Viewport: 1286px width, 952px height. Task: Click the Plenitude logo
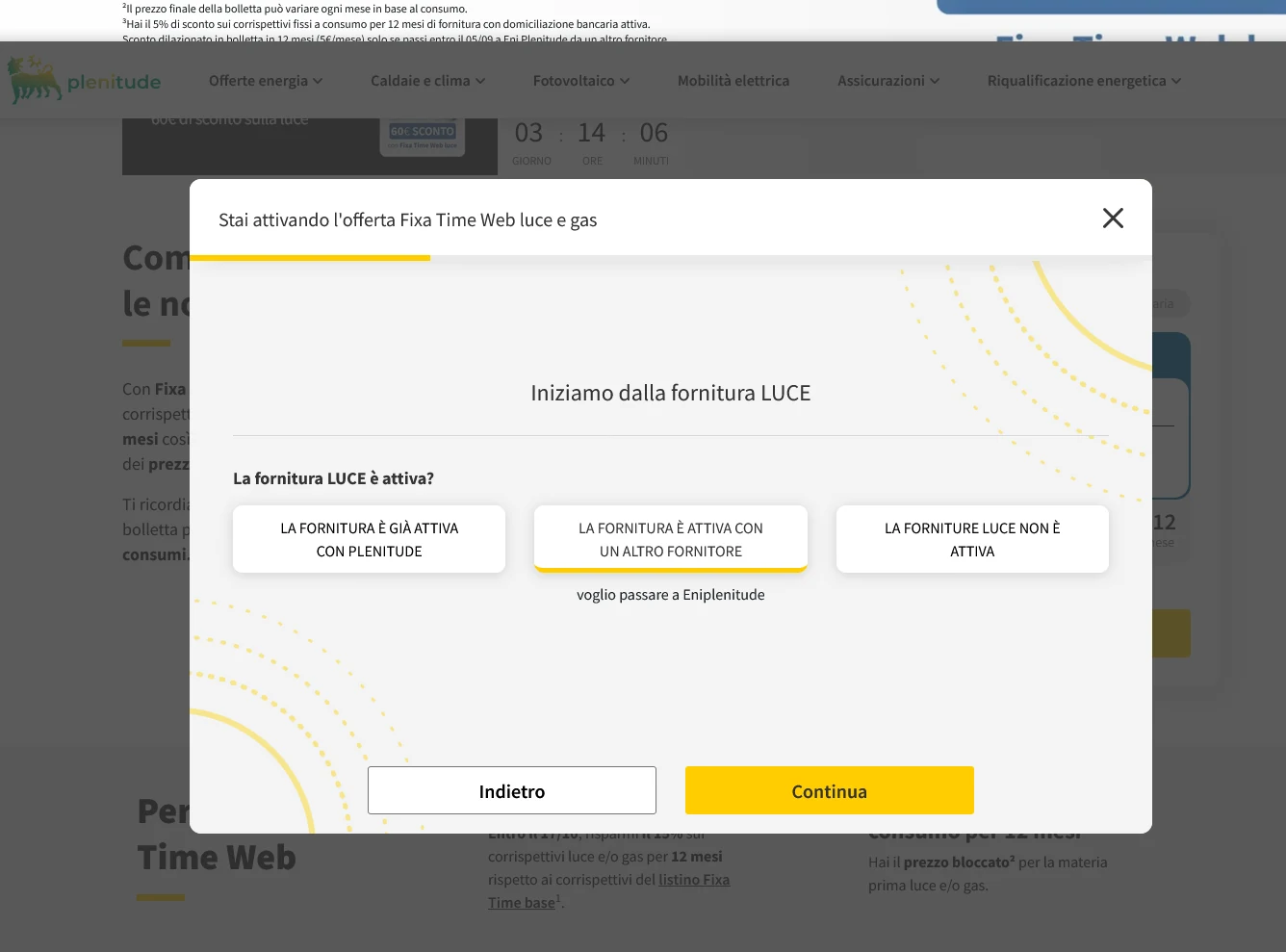(85, 80)
